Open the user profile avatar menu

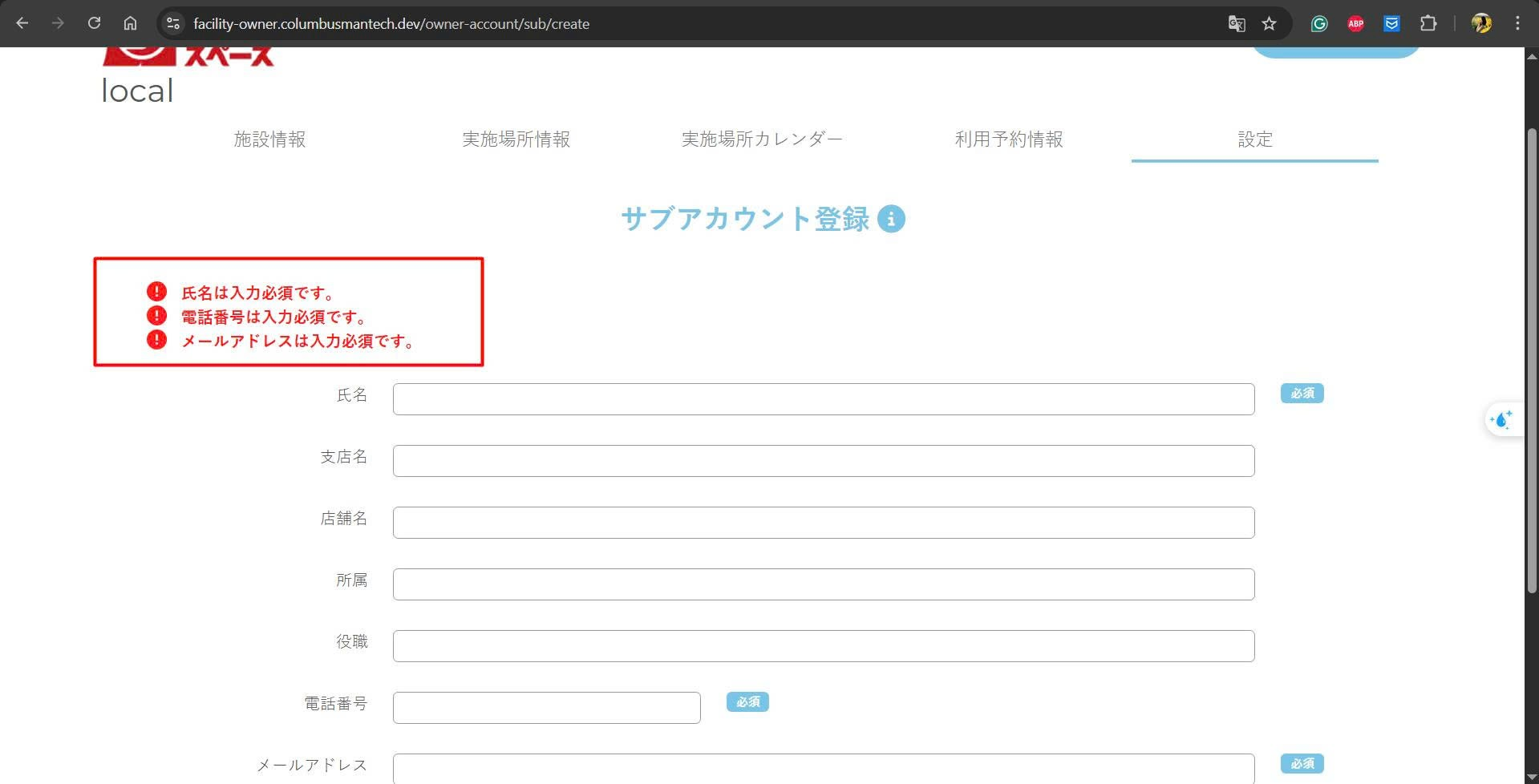pyautogui.click(x=1481, y=23)
